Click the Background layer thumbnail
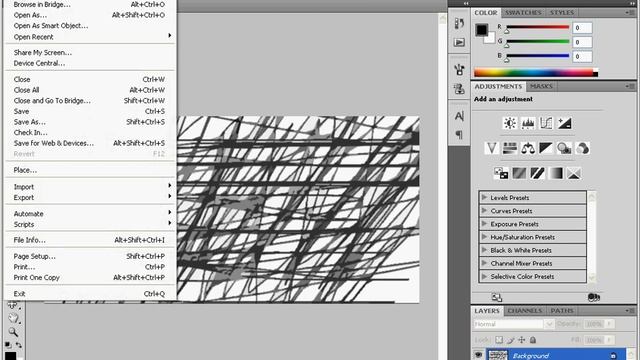This screenshot has width=640, height=360. tap(498, 355)
